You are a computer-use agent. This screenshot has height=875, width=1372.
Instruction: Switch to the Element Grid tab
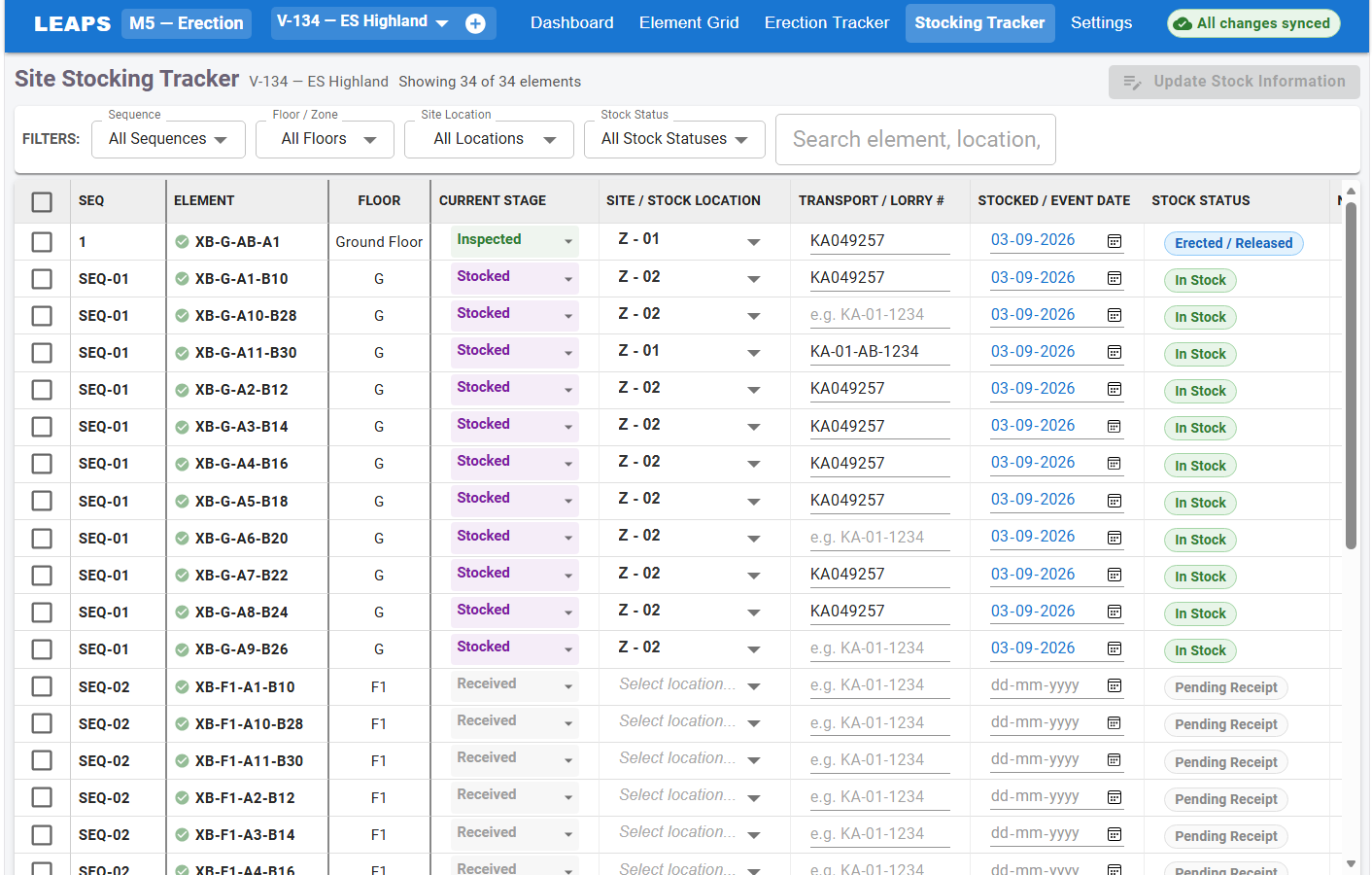(689, 22)
